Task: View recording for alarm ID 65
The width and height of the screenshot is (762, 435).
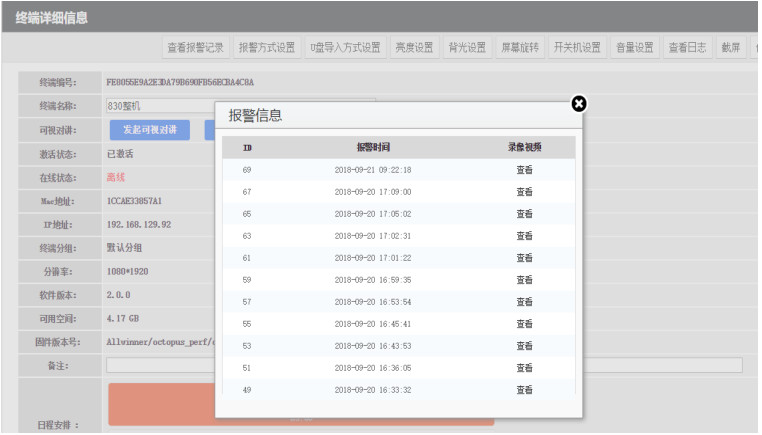Action: [x=524, y=214]
